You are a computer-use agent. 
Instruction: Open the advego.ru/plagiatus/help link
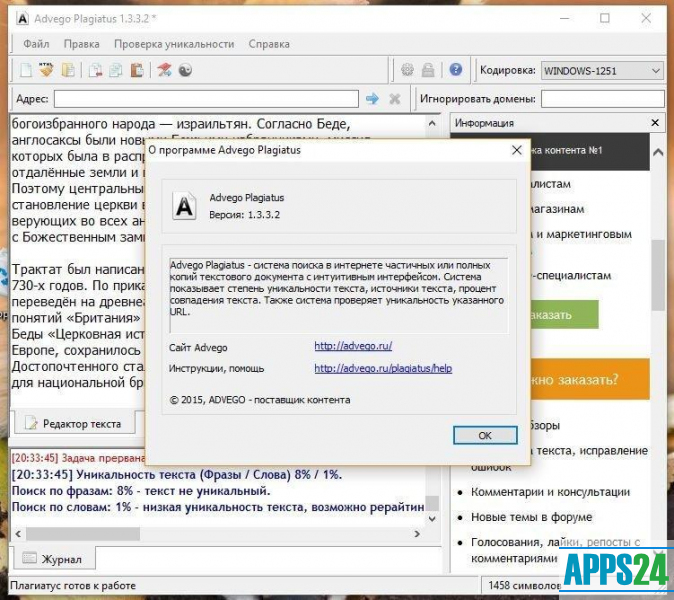pos(383,368)
